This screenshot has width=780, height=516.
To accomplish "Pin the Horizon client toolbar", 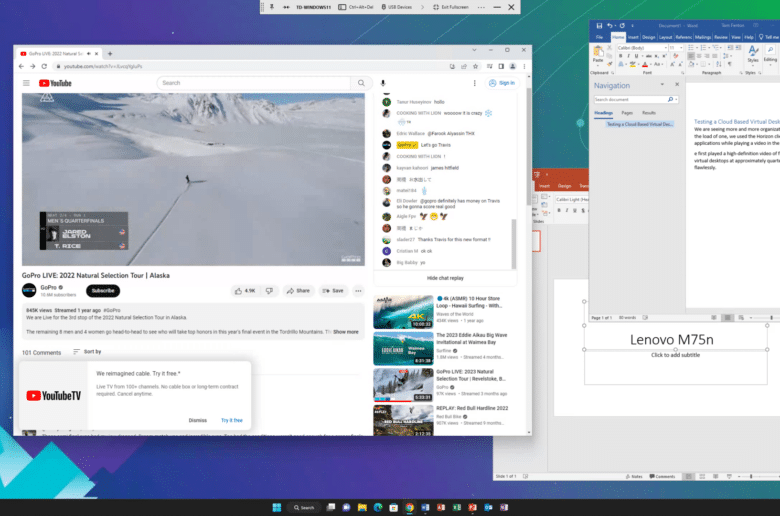I will tap(272, 7).
